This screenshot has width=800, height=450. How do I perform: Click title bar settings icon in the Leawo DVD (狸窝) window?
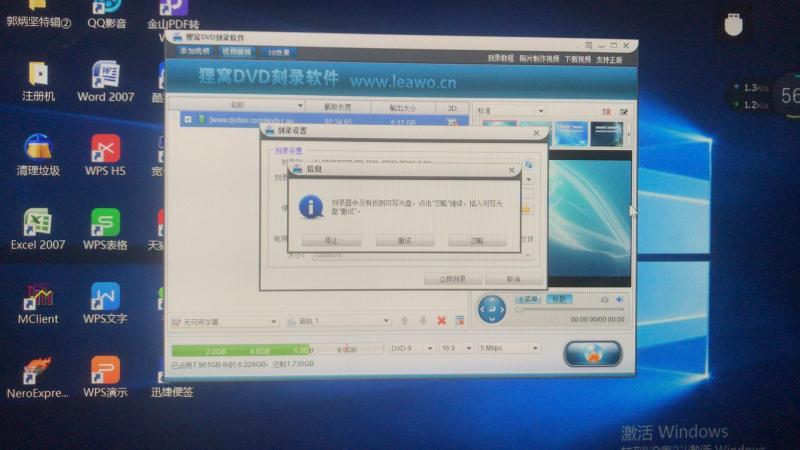[x=589, y=45]
